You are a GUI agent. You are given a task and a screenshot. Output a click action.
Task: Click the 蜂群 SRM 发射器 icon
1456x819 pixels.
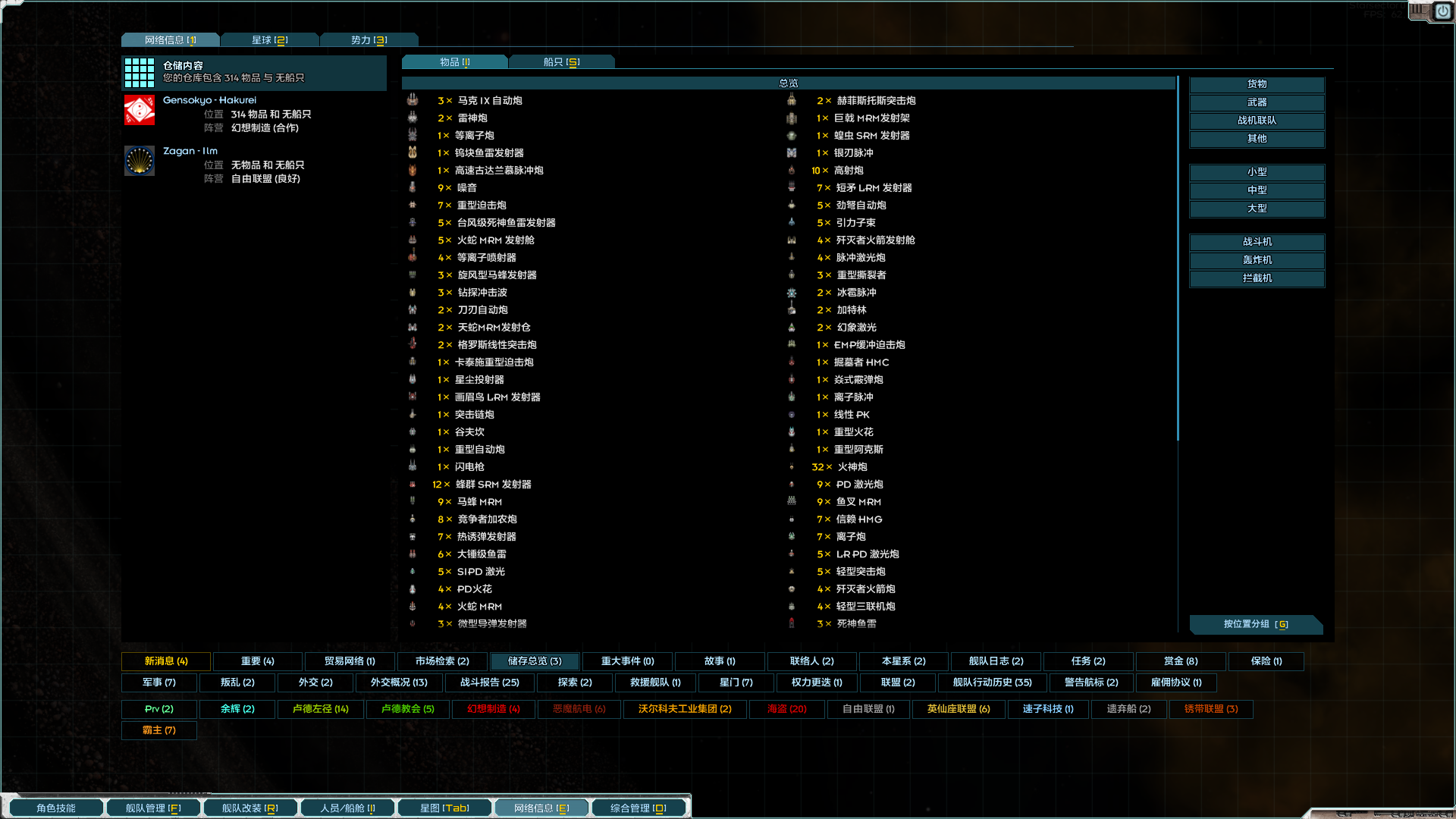413,484
